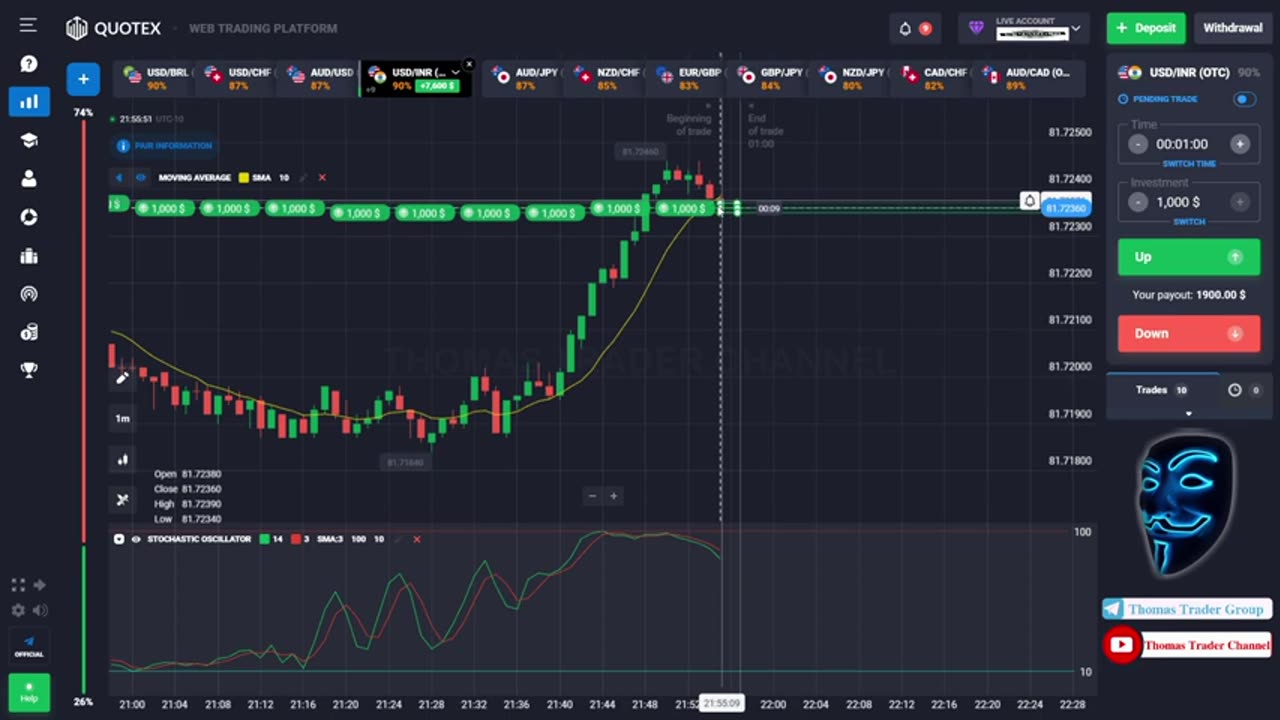
Task: Switch to the EUR/GBP asset tab
Action: pyautogui.click(x=688, y=79)
